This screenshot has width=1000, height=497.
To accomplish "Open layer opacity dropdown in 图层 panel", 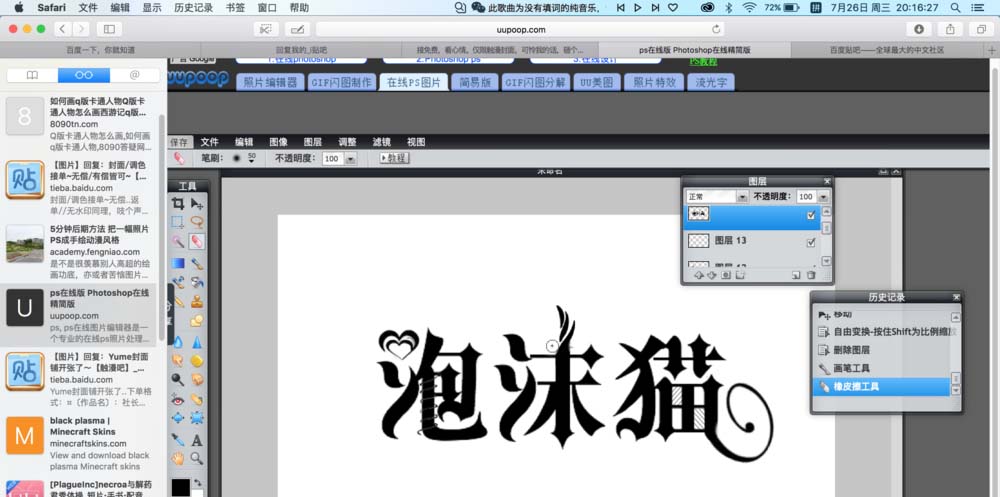I will click(x=823, y=197).
